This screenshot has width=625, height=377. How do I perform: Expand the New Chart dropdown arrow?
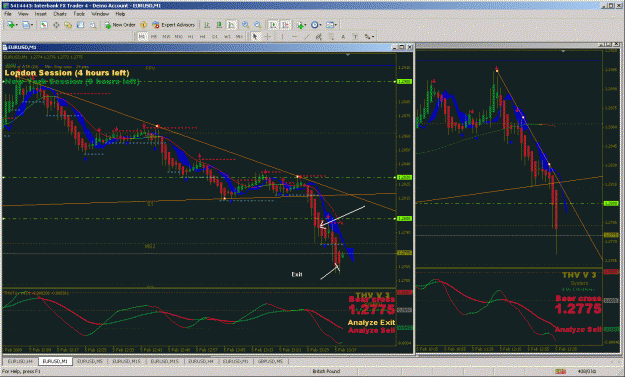point(17,25)
